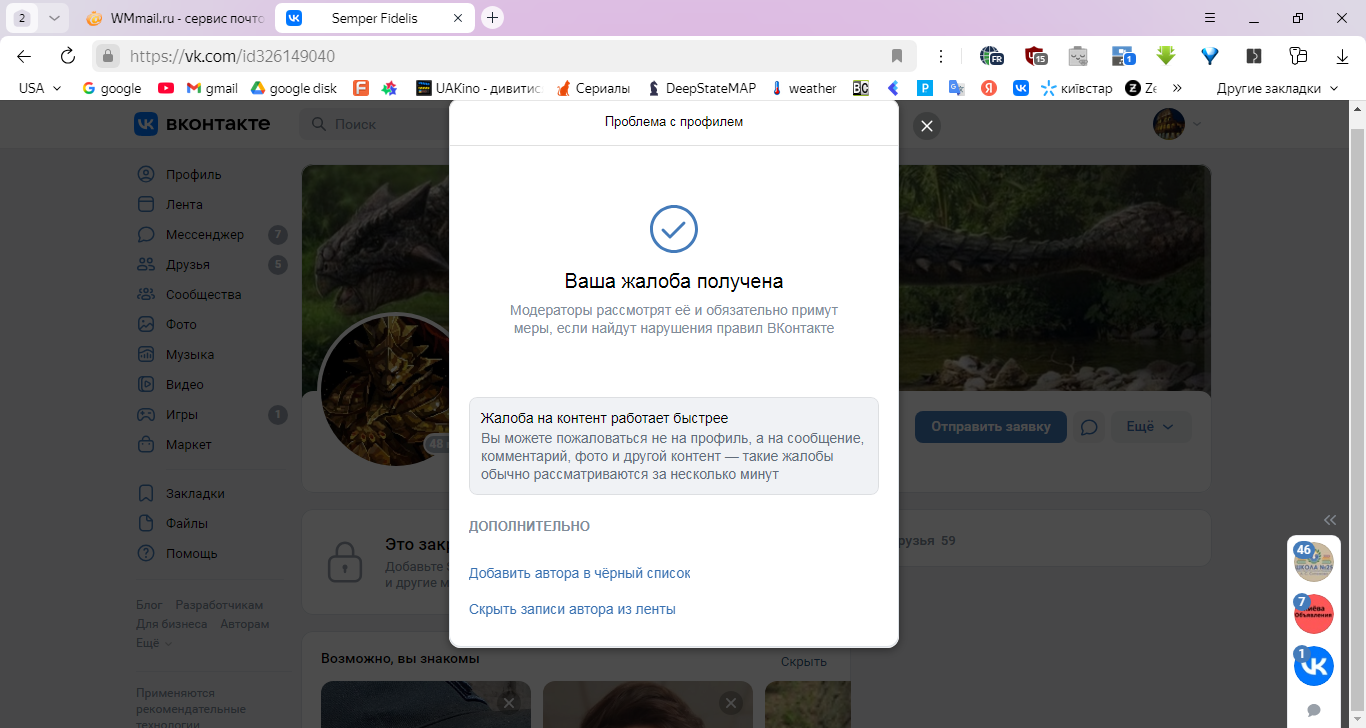Click the red shield extension with 15
1366x728 pixels.
point(1036,56)
